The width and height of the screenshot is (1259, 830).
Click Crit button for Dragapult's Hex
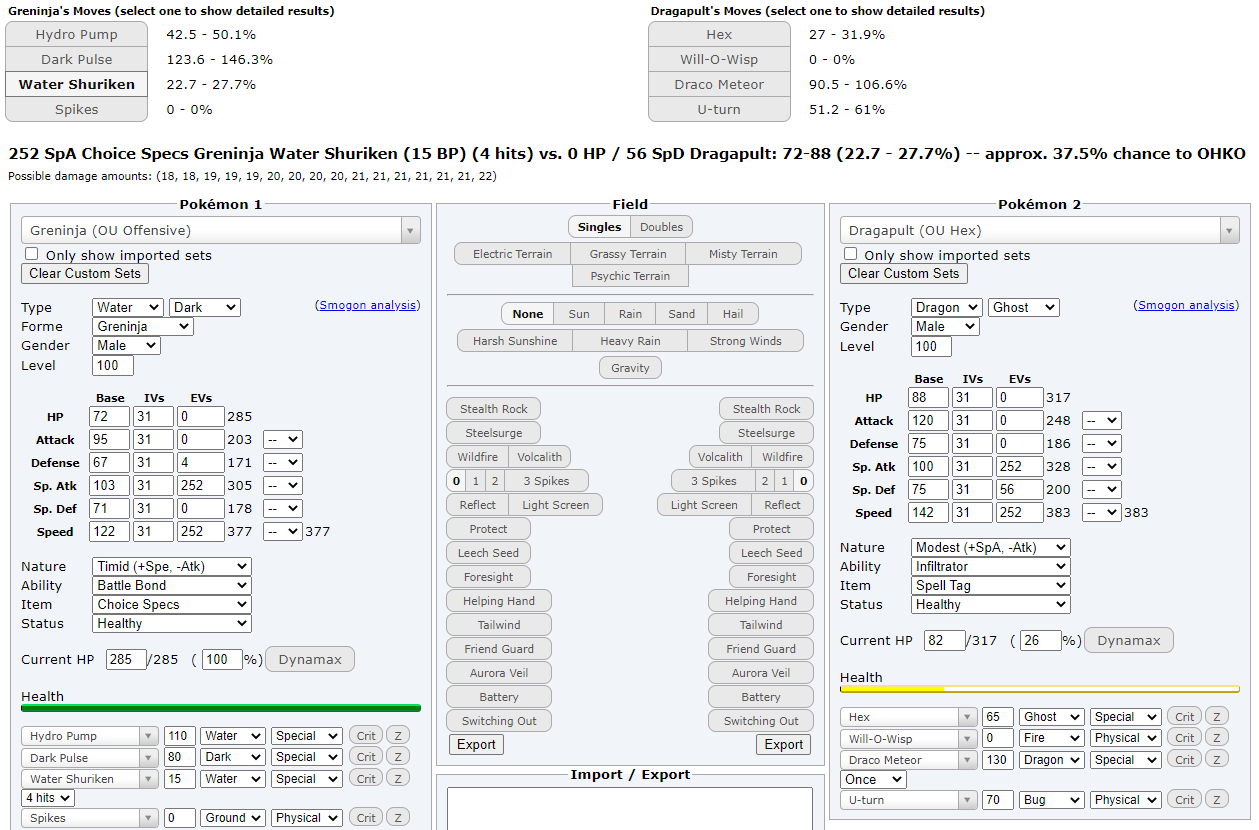(1185, 717)
